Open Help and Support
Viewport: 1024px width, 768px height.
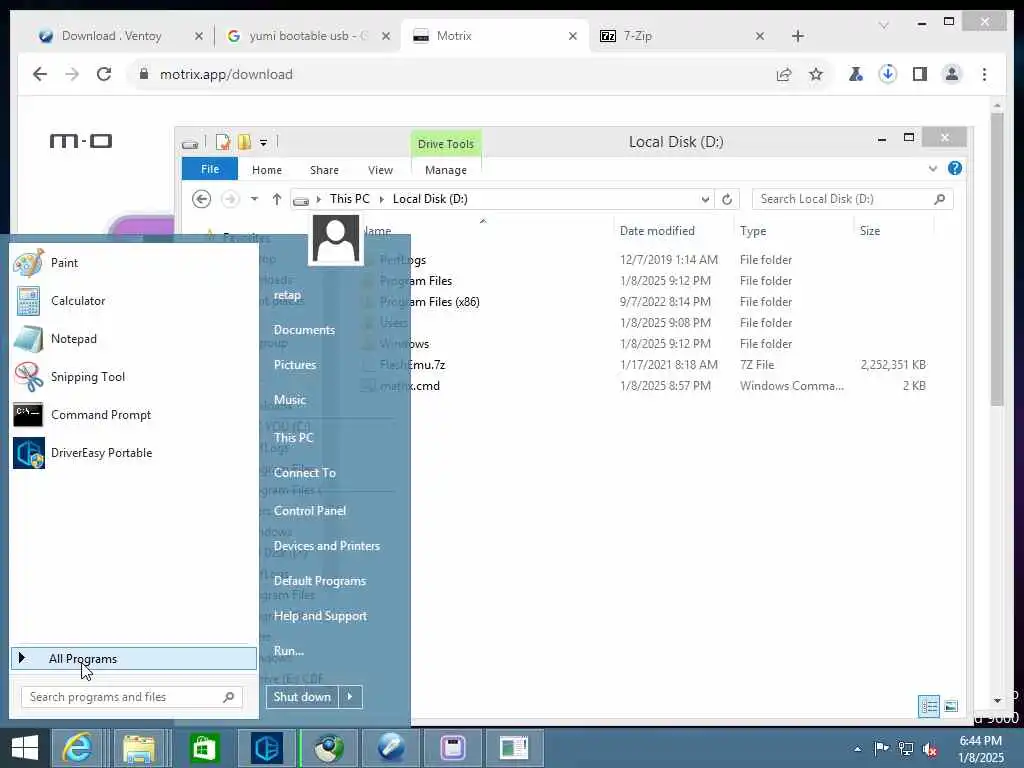point(320,616)
